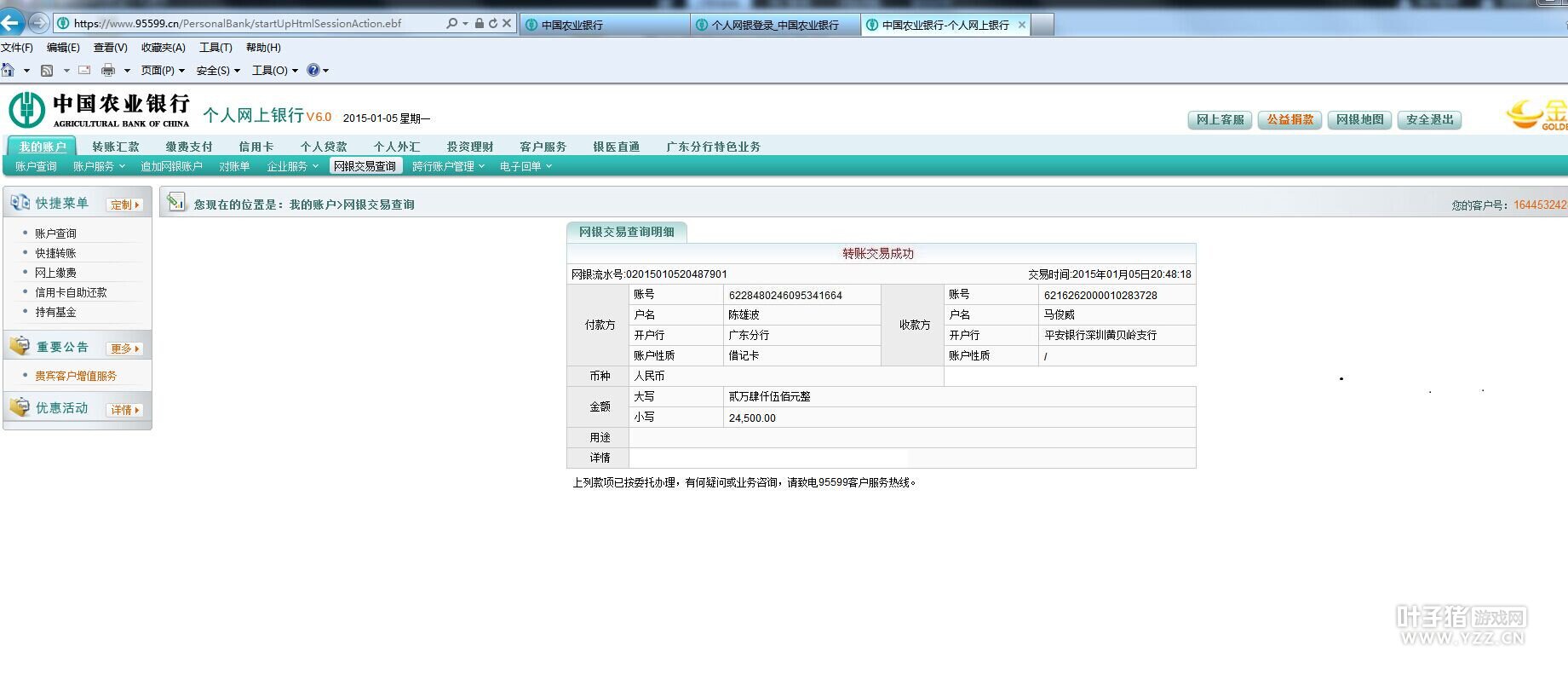Viewport: 1568px width, 680px height.
Task: Click the Home icon in the command bar
Action: tap(9, 70)
